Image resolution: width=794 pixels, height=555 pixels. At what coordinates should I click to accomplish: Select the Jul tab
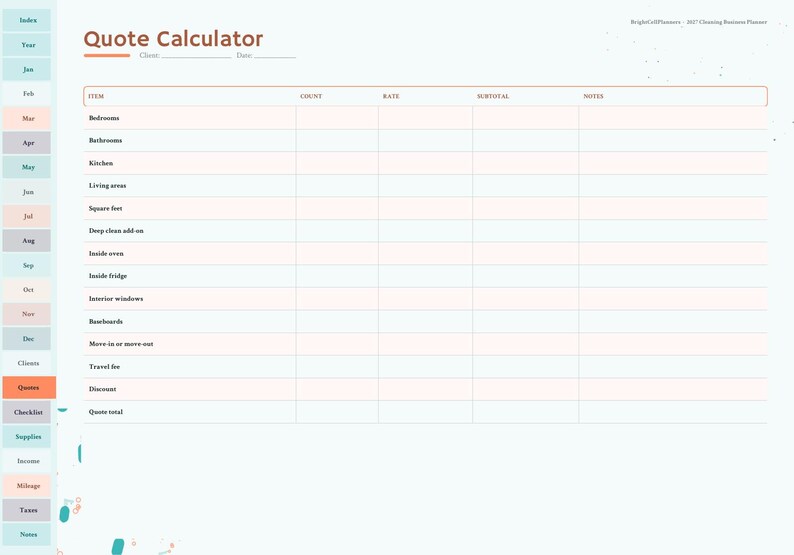[x=27, y=216]
